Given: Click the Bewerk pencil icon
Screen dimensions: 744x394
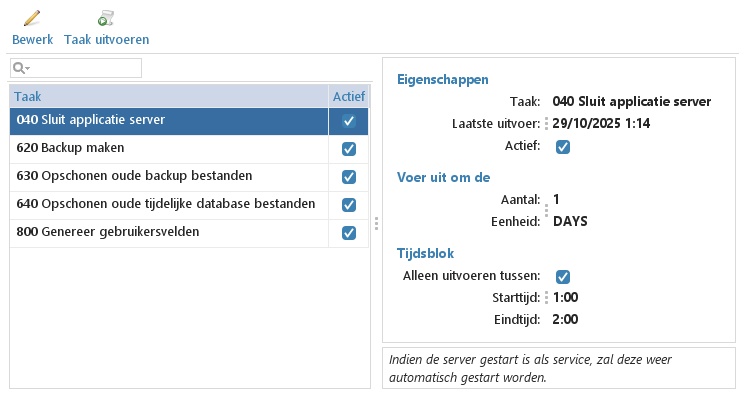Looking at the screenshot, I should pos(32,19).
